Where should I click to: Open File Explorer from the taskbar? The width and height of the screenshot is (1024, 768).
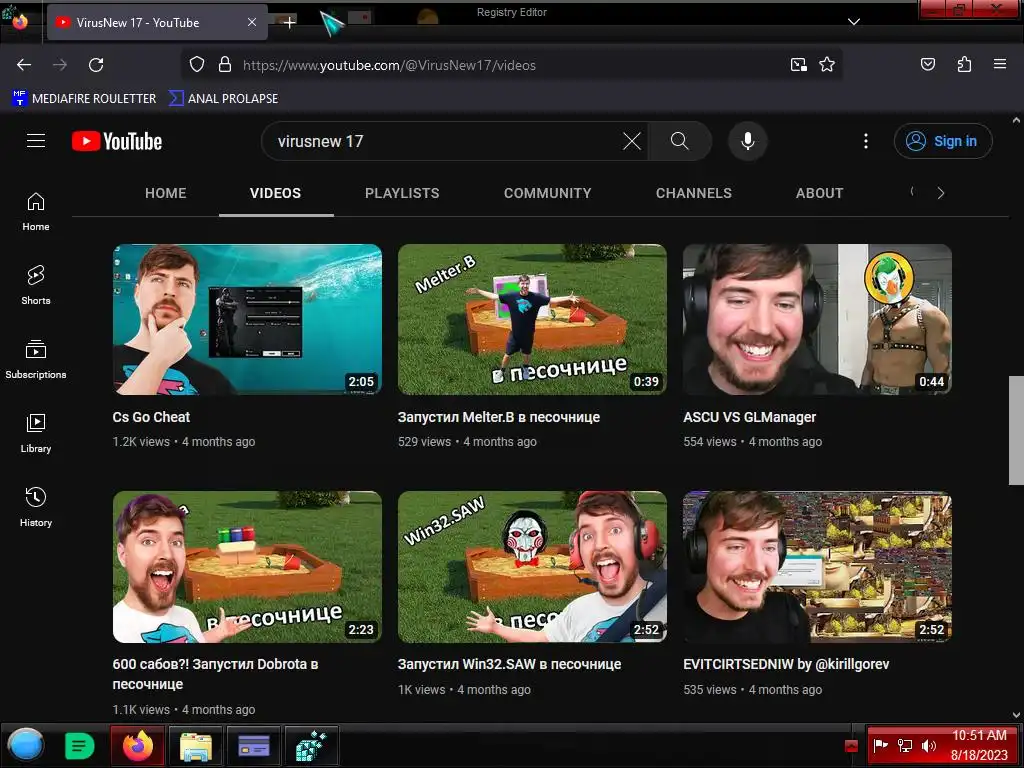195,745
